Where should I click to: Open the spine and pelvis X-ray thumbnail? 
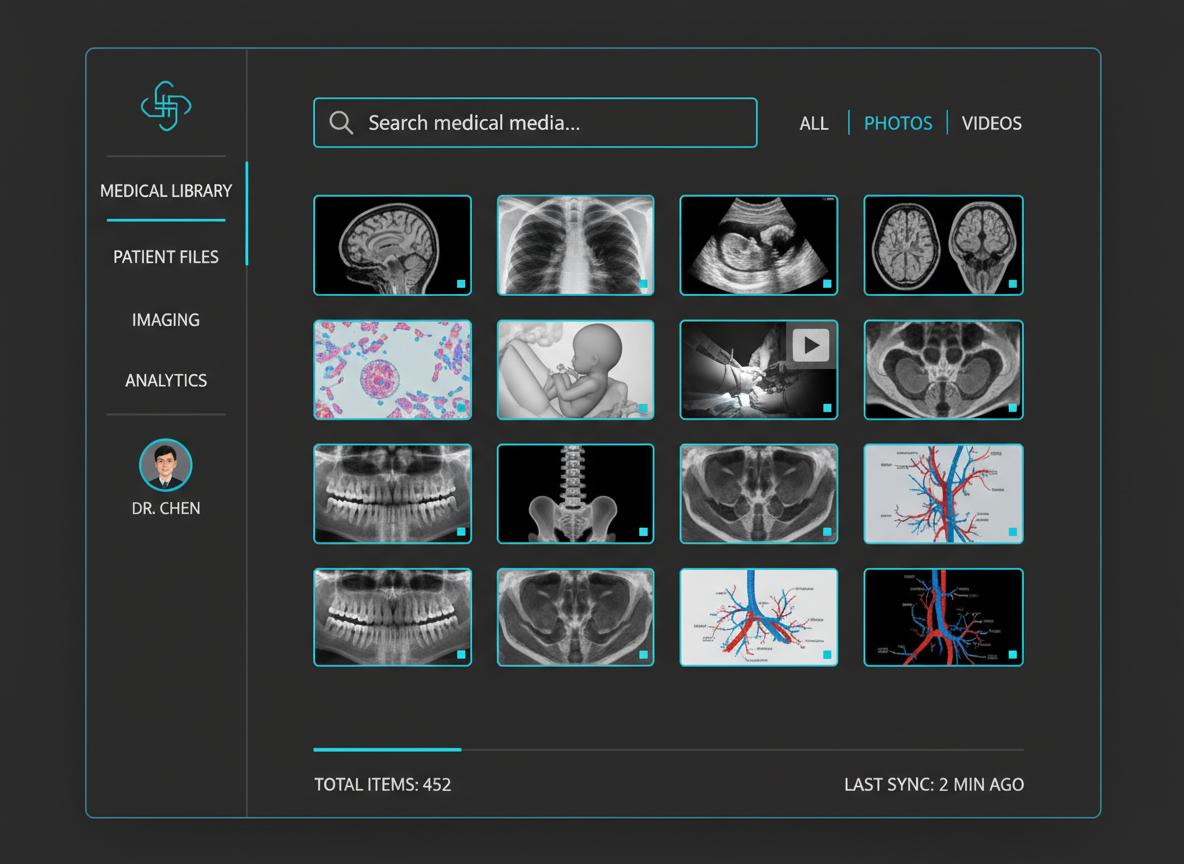tap(575, 494)
